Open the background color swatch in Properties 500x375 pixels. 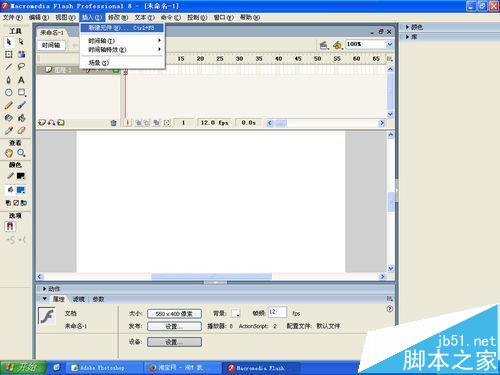235,313
